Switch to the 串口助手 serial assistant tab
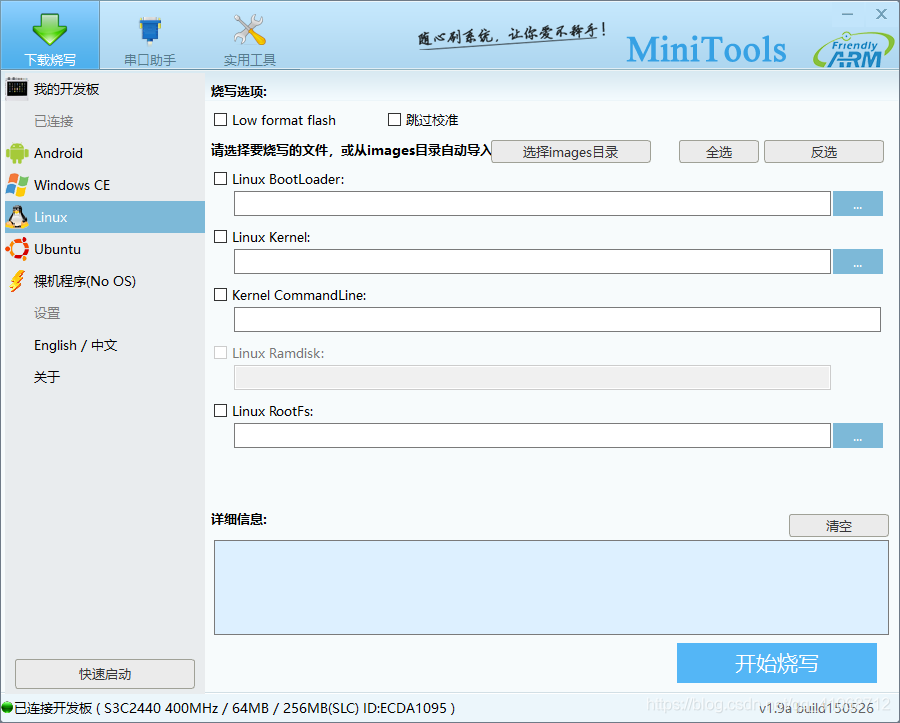Image resolution: width=900 pixels, height=723 pixels. [x=150, y=36]
